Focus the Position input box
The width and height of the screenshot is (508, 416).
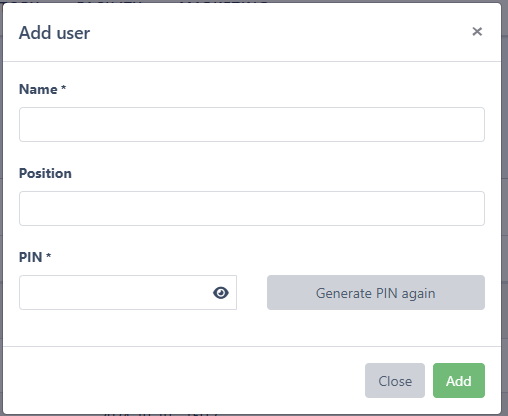point(252,208)
